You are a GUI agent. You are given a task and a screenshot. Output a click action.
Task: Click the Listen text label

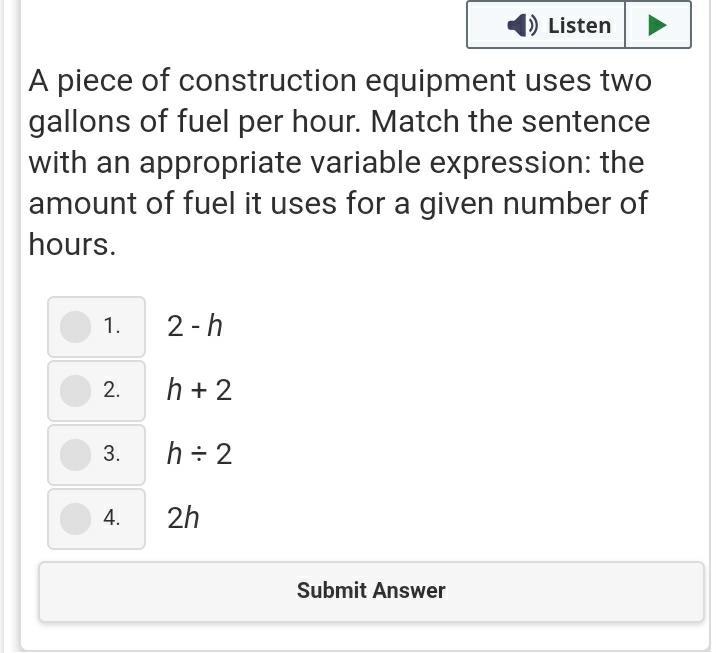click(579, 25)
